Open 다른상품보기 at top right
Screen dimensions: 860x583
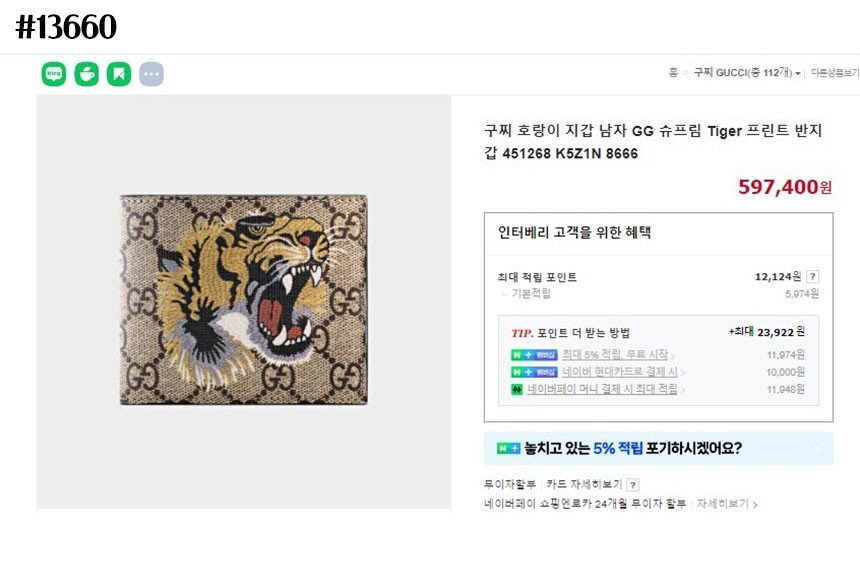click(x=834, y=73)
